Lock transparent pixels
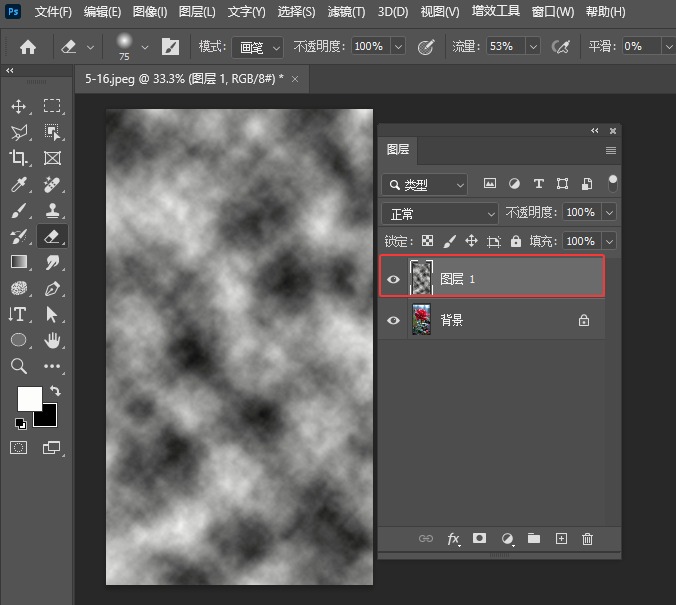This screenshot has height=605, width=676. click(427, 241)
